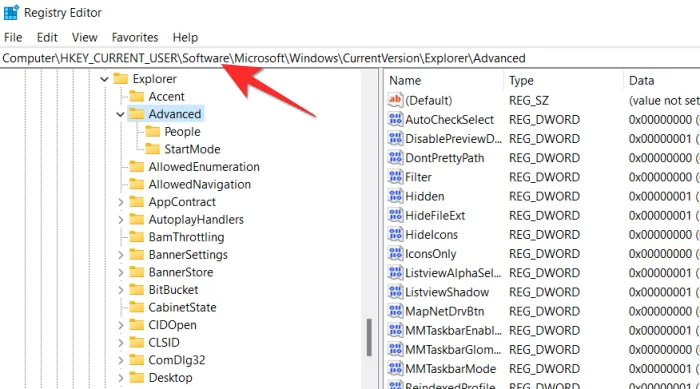Collapse the Advanced key
Image resolution: width=700 pixels, height=389 pixels.
[120, 114]
